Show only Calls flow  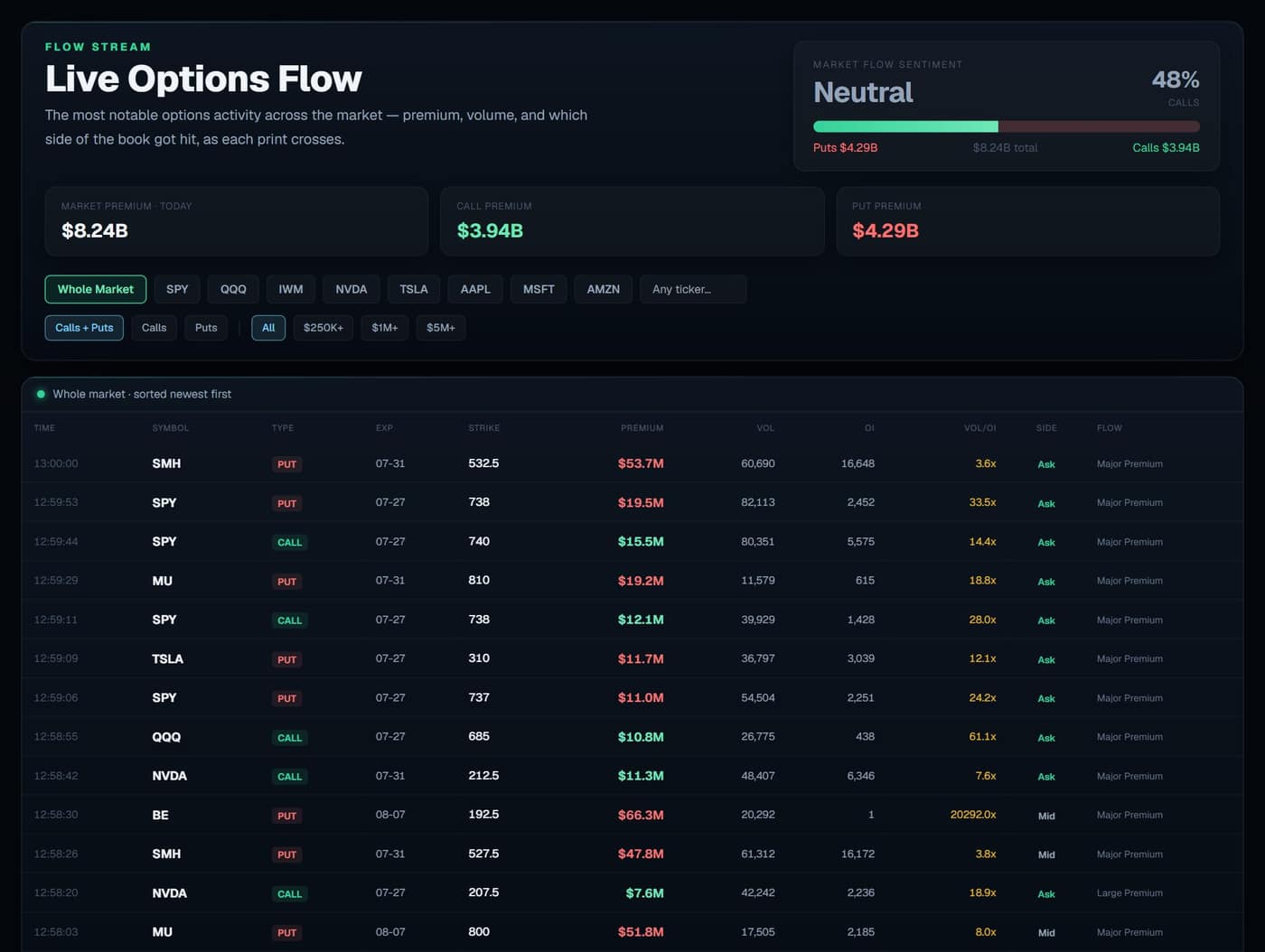point(154,328)
